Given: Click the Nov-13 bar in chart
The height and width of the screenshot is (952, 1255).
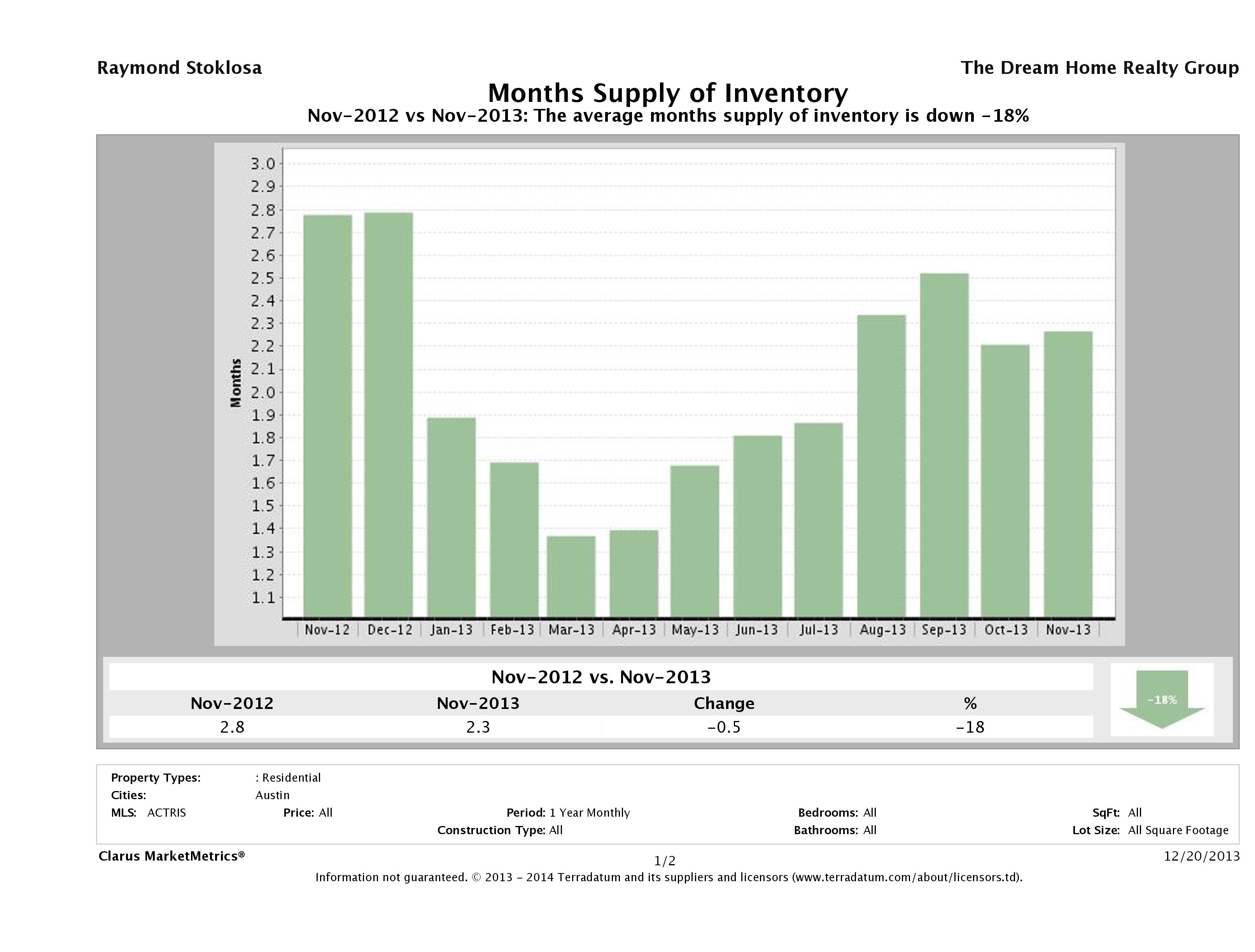Looking at the screenshot, I should click(1068, 474).
